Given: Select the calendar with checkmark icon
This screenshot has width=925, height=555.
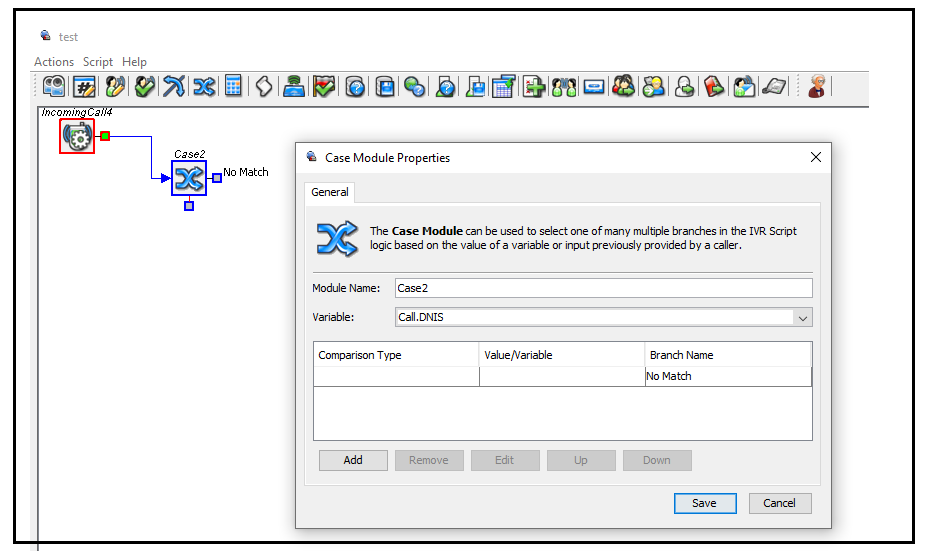Looking at the screenshot, I should pos(504,87).
